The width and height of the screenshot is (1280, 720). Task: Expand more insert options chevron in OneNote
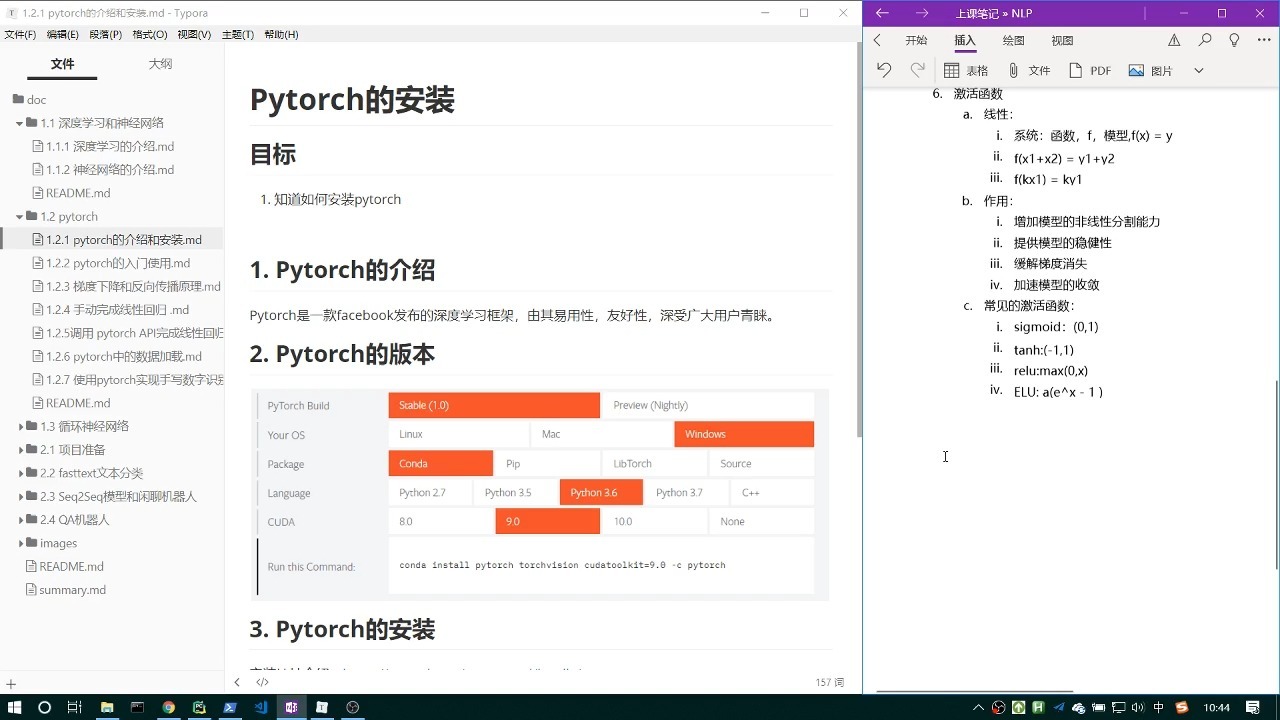pos(1198,71)
